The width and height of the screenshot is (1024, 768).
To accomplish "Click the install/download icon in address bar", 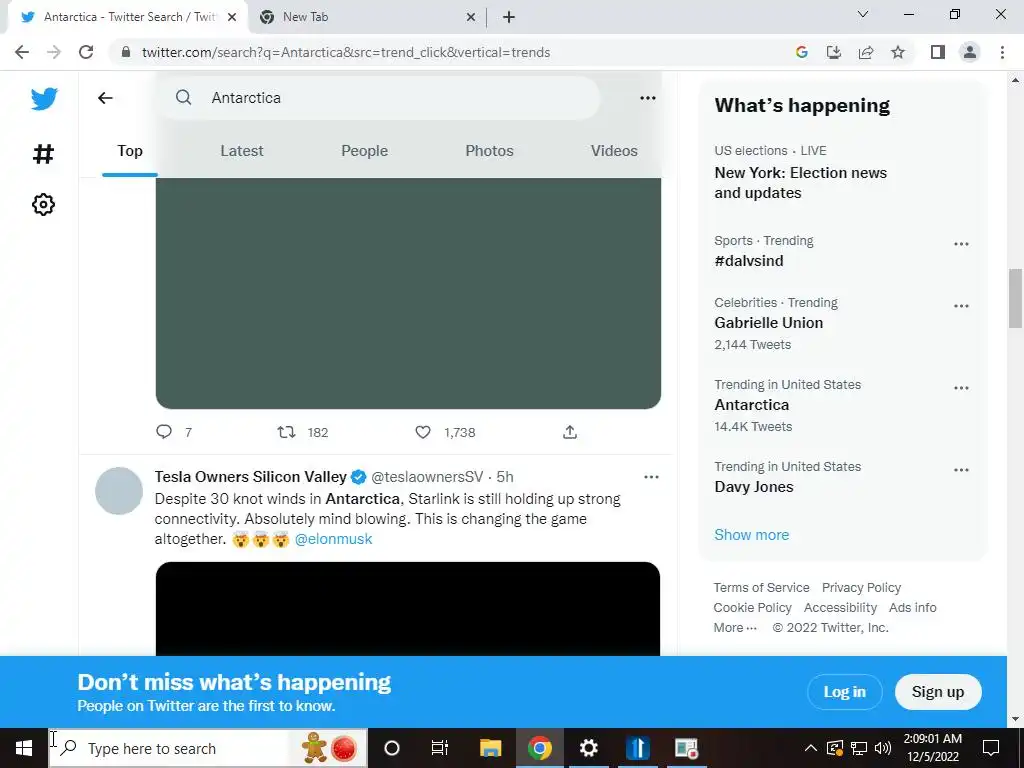I will [834, 52].
